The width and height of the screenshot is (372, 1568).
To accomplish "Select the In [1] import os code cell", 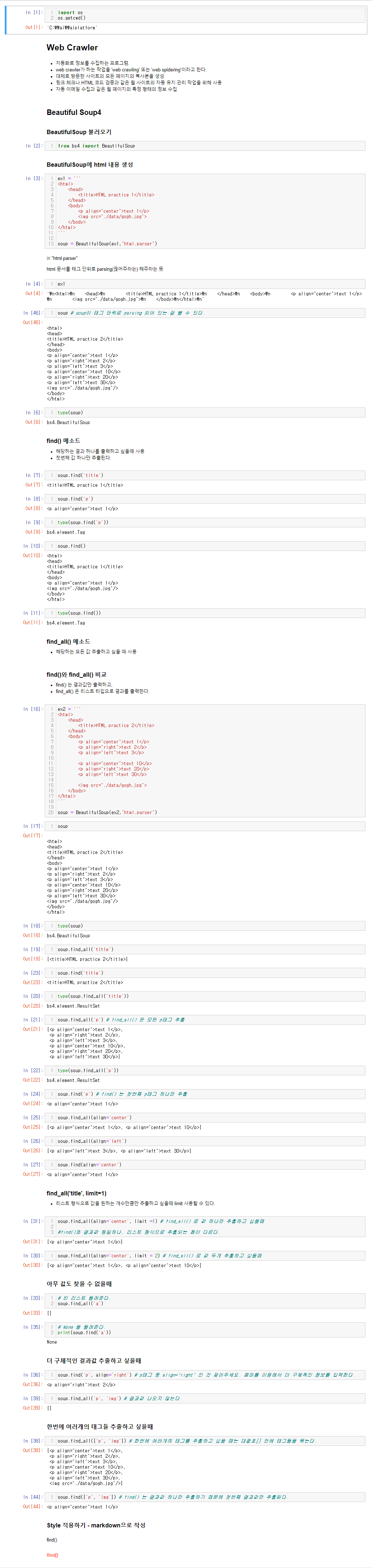I will (205, 15).
